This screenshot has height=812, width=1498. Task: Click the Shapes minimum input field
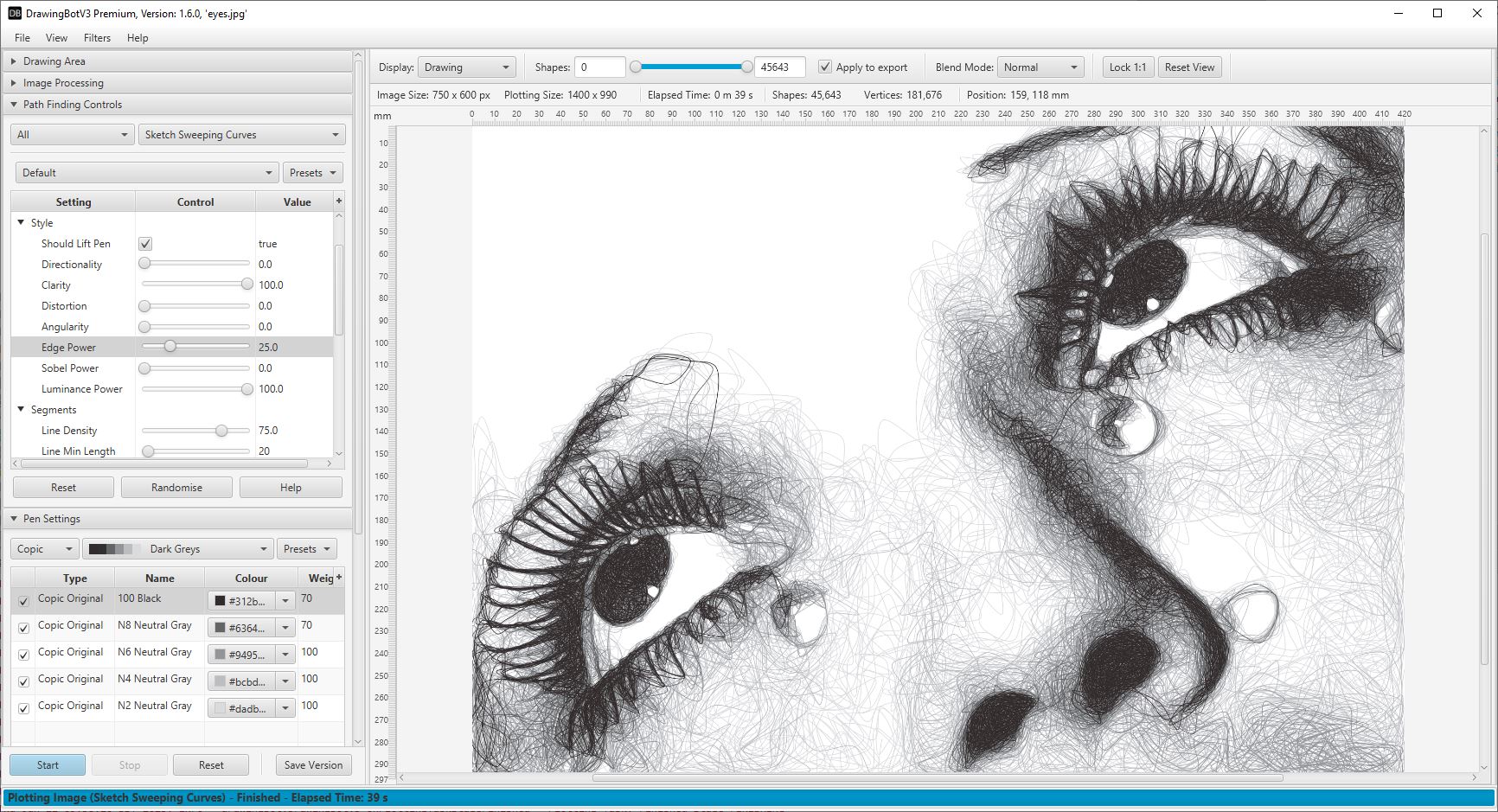tap(599, 67)
